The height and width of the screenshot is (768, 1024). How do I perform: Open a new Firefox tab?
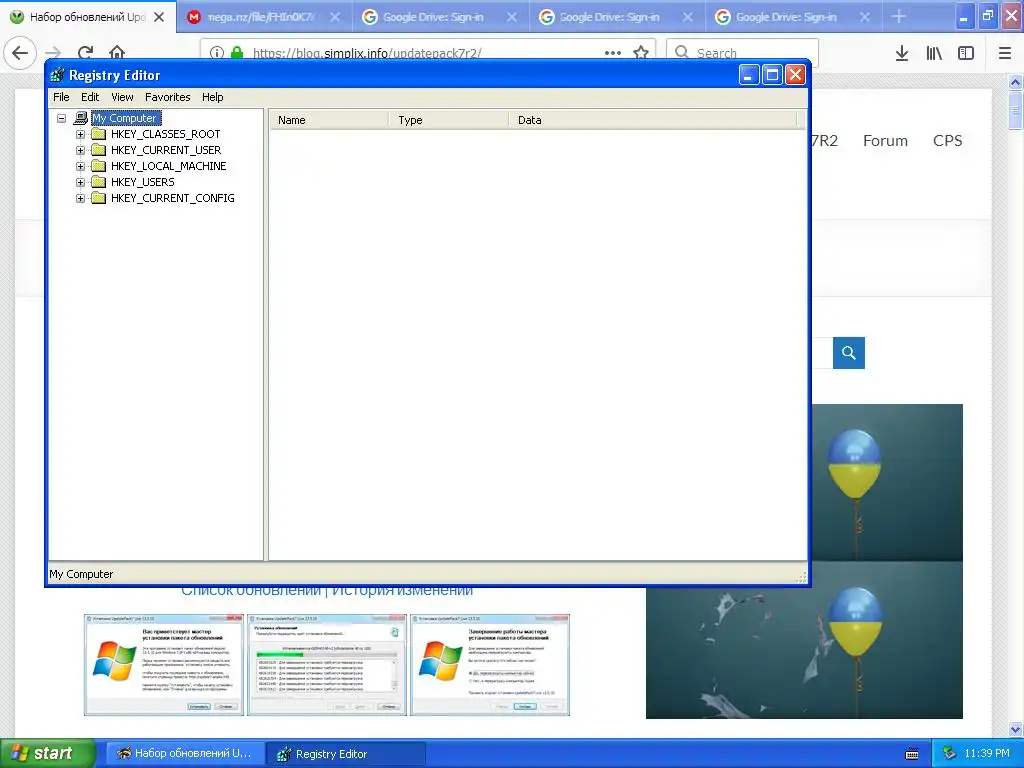(899, 17)
